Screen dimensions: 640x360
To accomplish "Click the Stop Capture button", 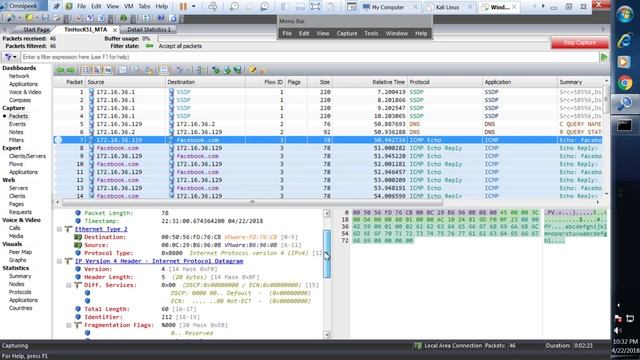I will click(580, 42).
